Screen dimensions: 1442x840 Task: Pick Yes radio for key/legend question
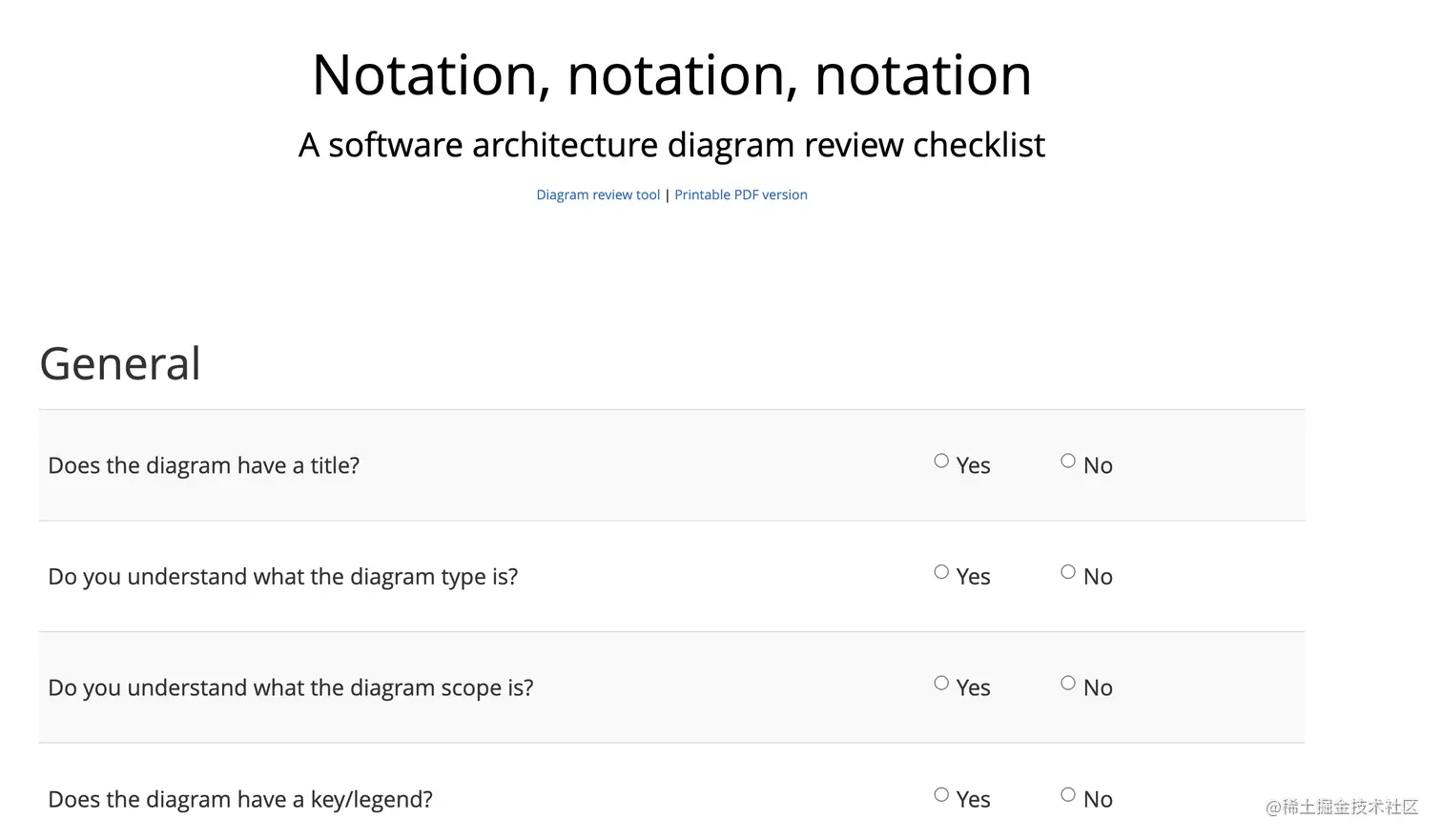coord(941,795)
